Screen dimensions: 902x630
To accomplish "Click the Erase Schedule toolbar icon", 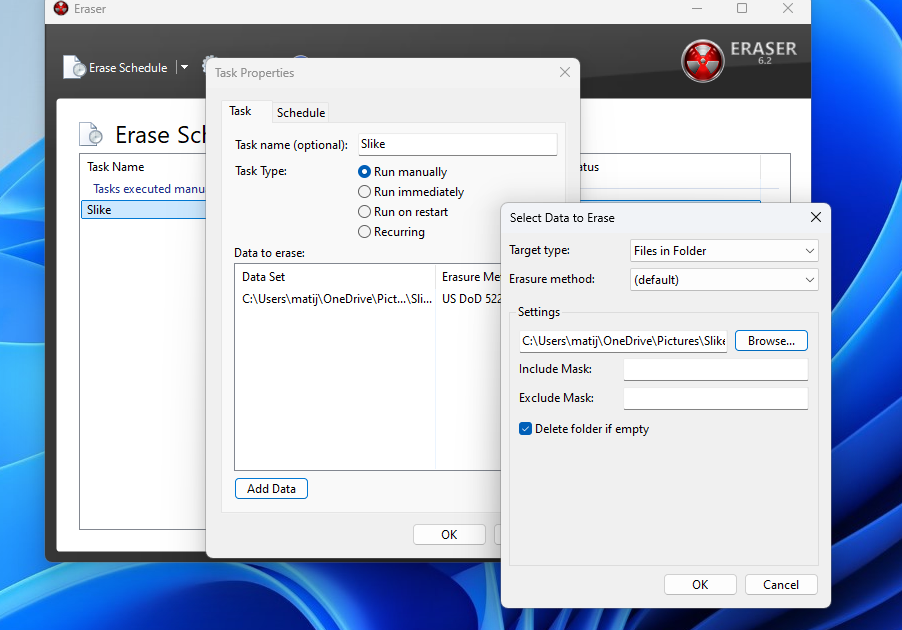I will [x=75, y=67].
